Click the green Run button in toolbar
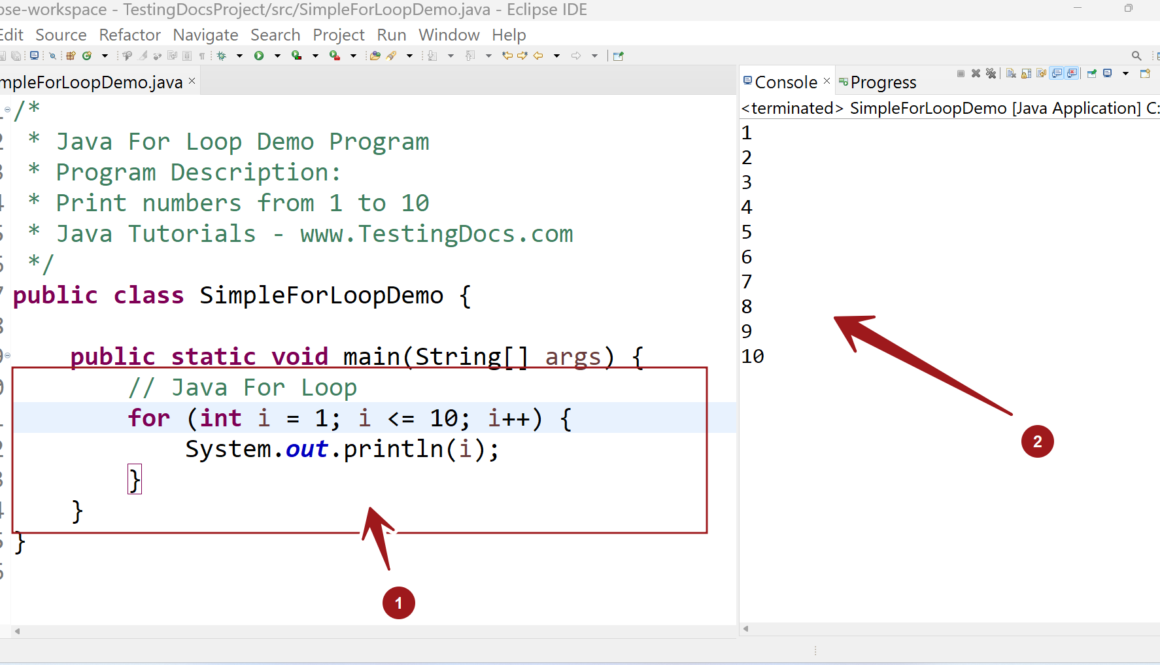This screenshot has width=1160, height=665. [259, 56]
